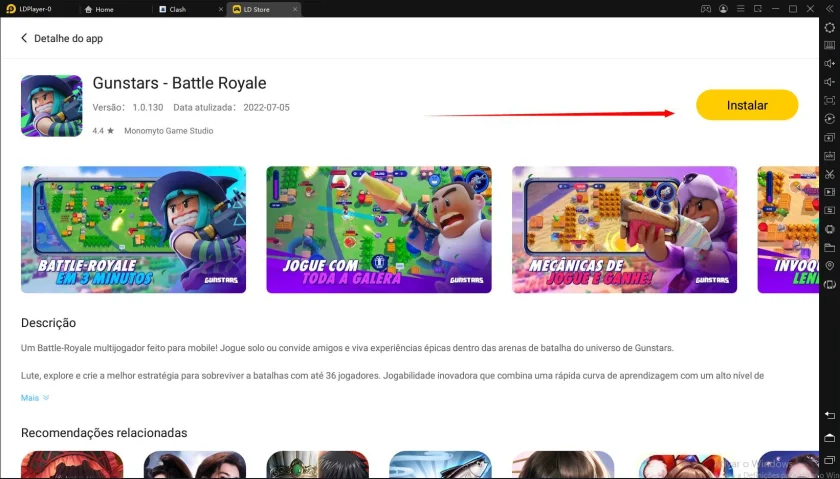Open operation recorder in sidebar
The image size is (840, 479).
pos(829,118)
